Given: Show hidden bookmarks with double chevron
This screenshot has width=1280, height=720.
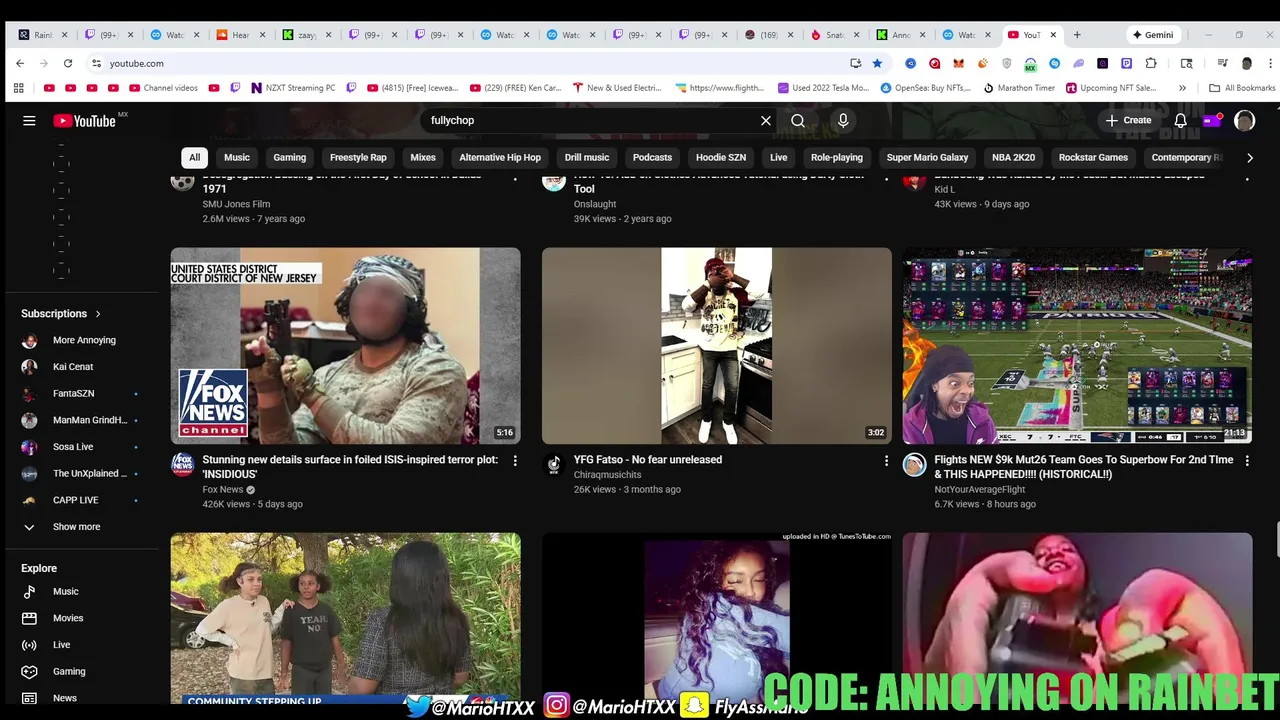Looking at the screenshot, I should pos(1182,88).
